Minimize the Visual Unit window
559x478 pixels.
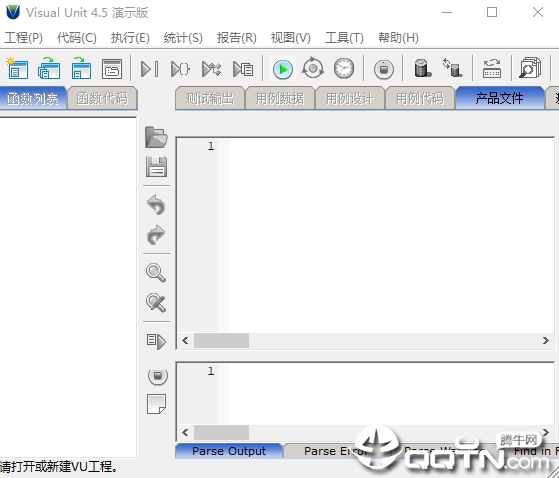point(447,12)
